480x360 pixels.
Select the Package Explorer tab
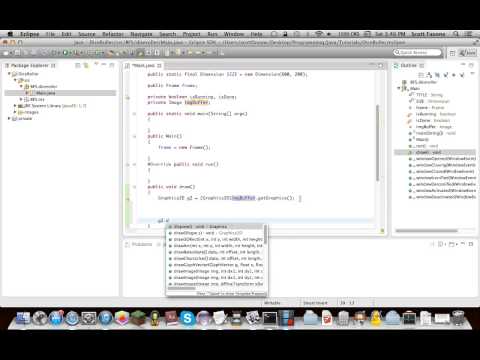click(30, 65)
